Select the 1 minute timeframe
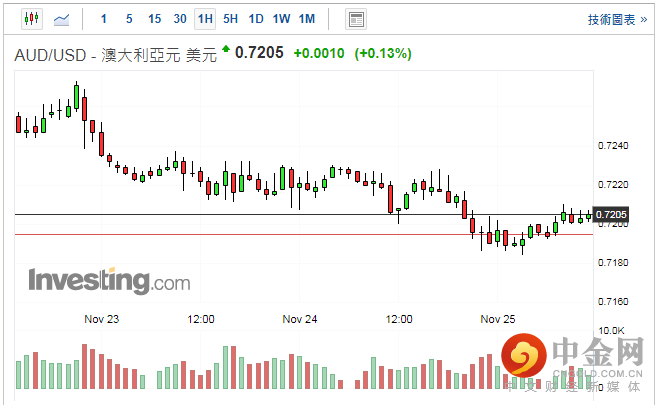Image resolution: width=658 pixels, height=405 pixels. (x=104, y=19)
